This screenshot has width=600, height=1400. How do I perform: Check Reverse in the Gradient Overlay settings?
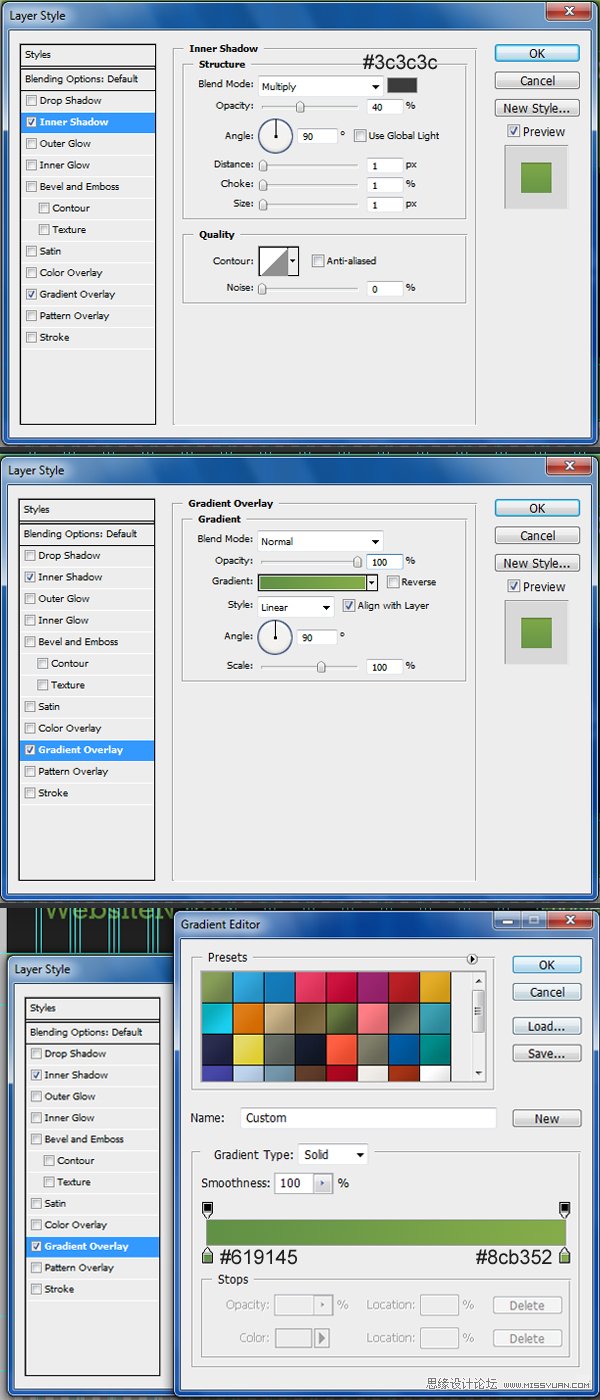[x=393, y=582]
